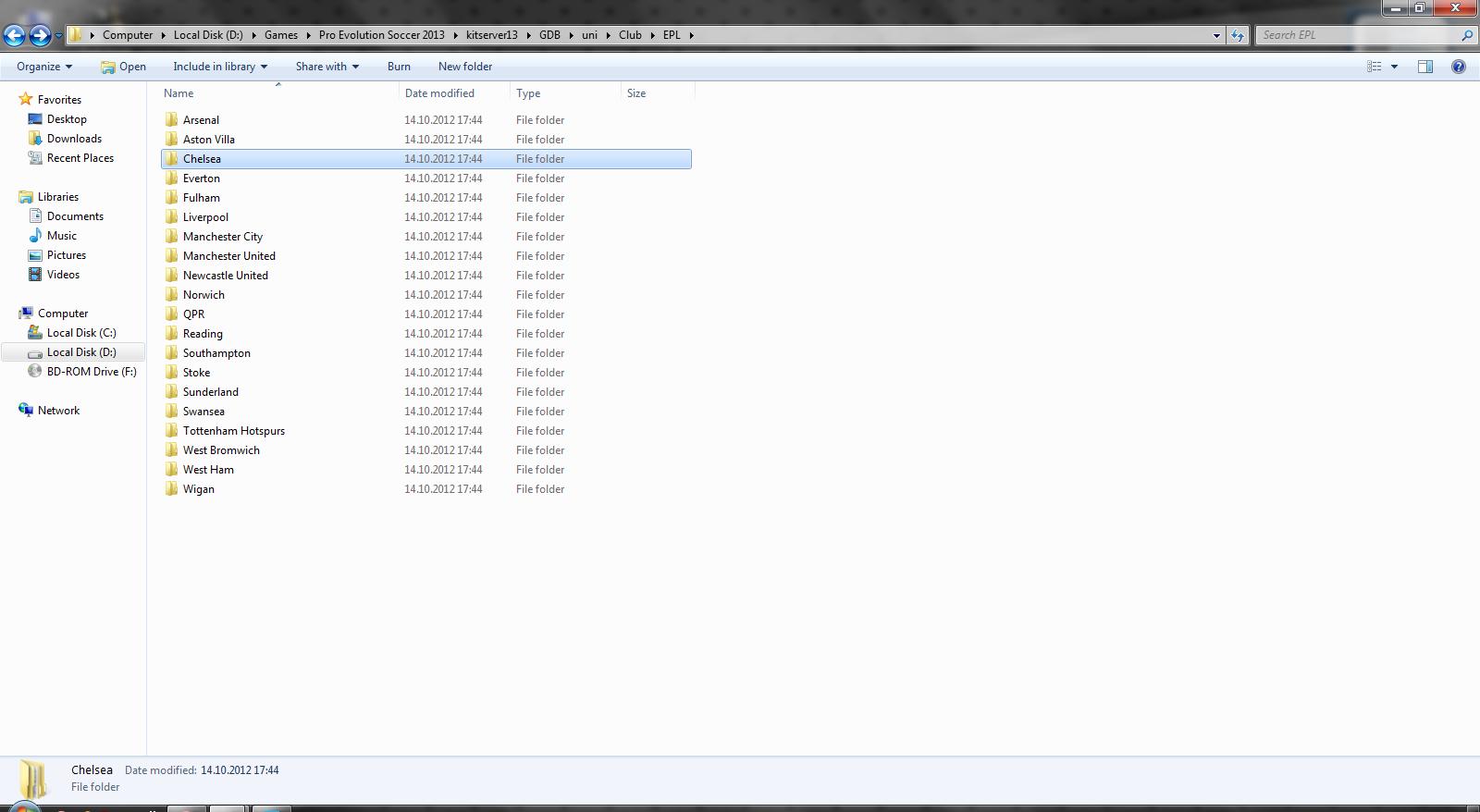
Task: Sort by the Size column header
Action: point(658,93)
